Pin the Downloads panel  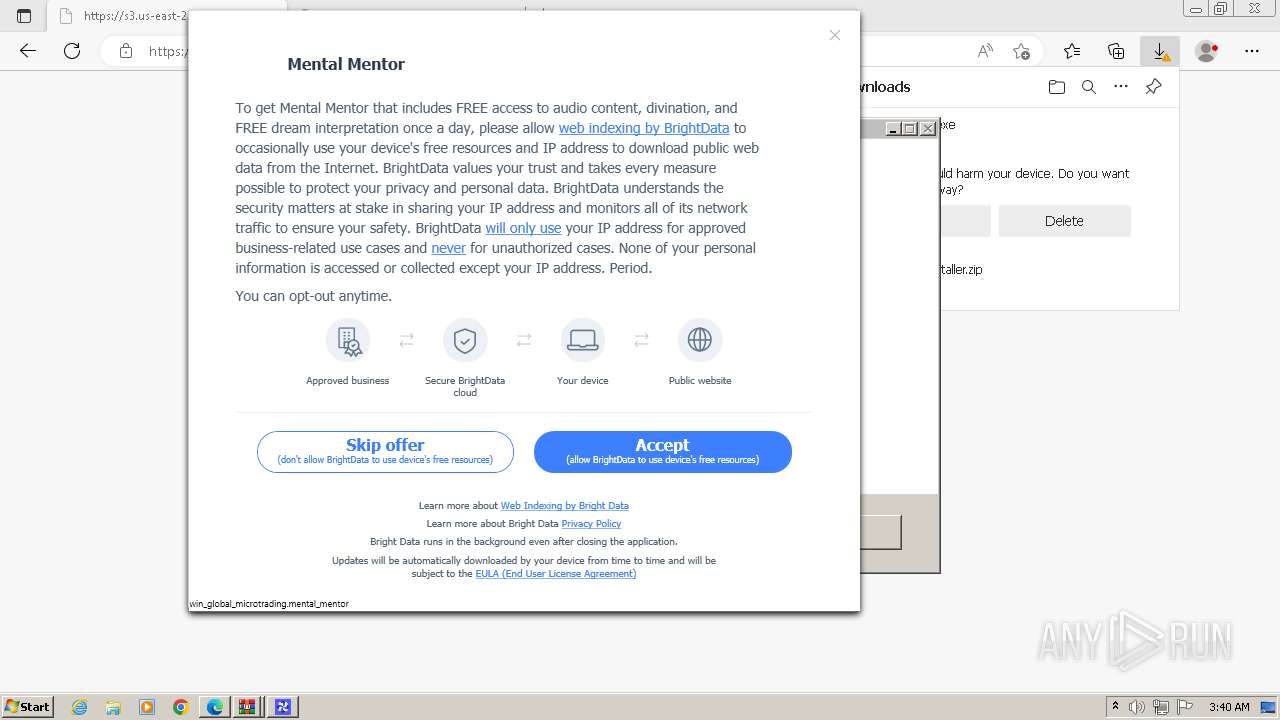coord(1153,87)
